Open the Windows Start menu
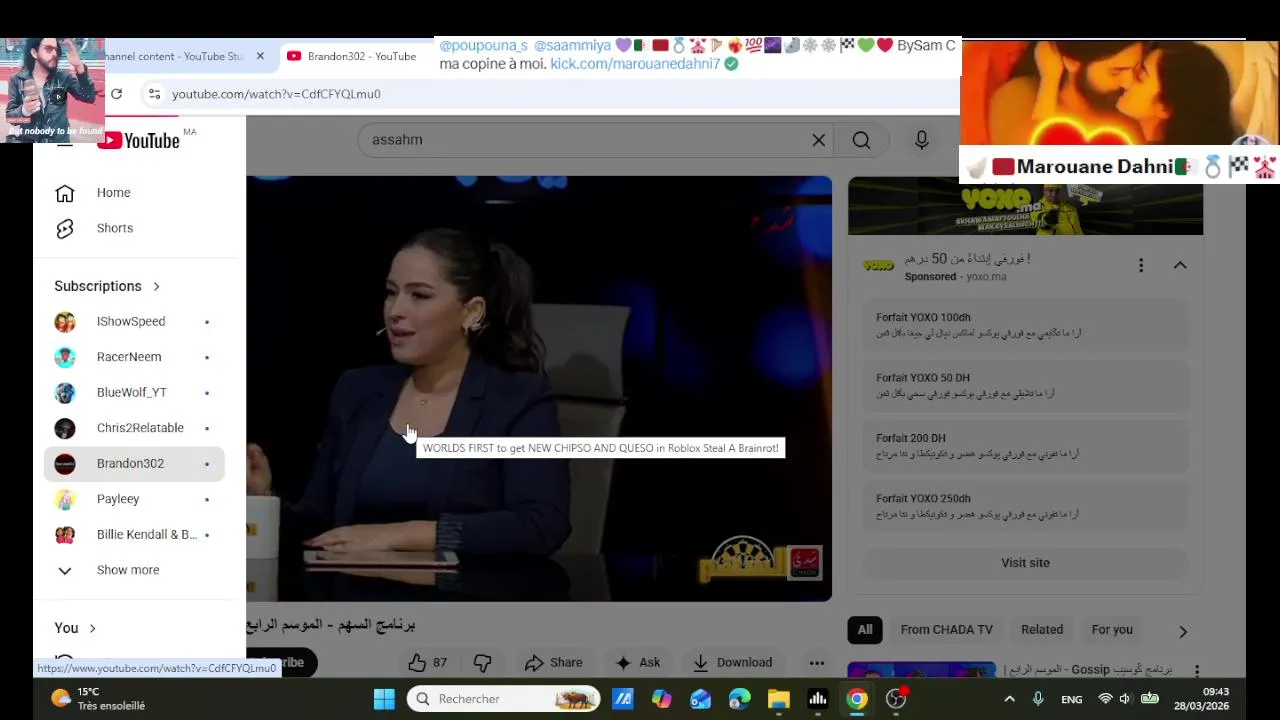Screen dimensions: 1280x720 coord(384,699)
